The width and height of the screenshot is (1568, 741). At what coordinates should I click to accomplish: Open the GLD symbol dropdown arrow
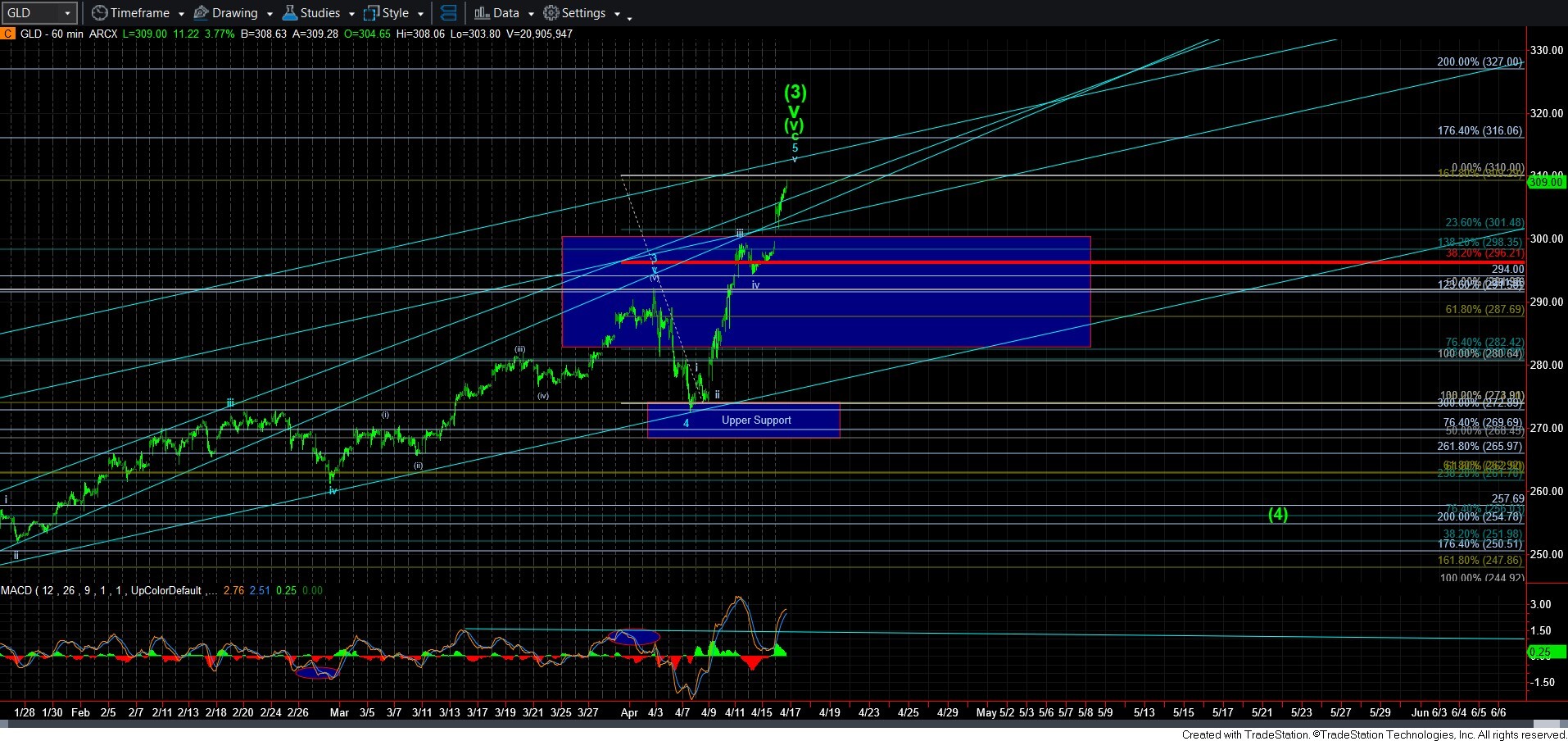(68, 13)
